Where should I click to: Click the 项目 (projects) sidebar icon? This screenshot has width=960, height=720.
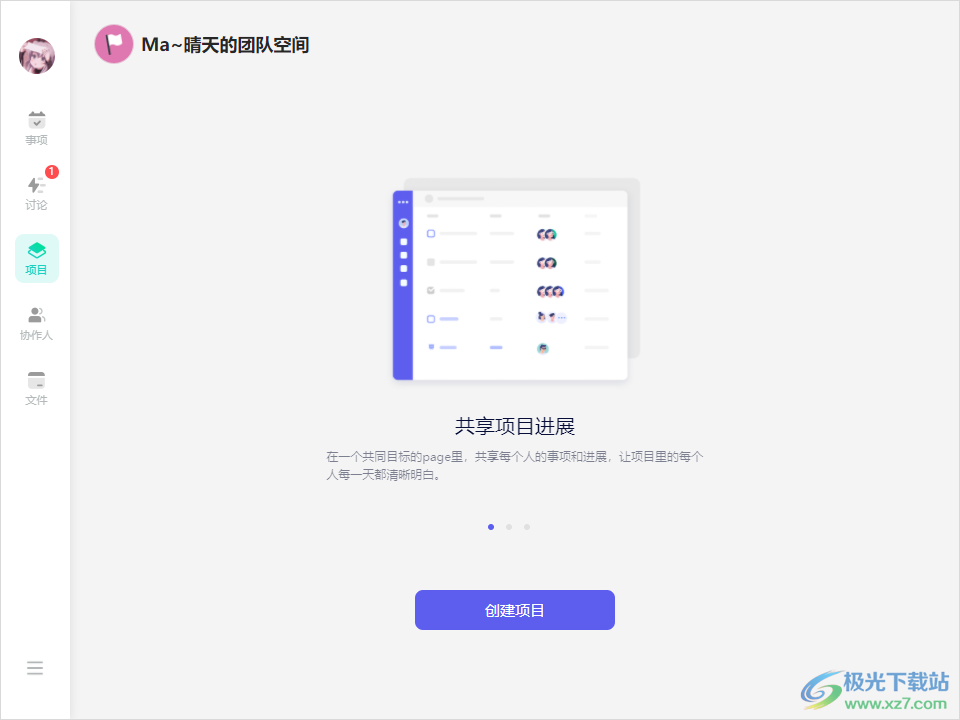point(36,257)
